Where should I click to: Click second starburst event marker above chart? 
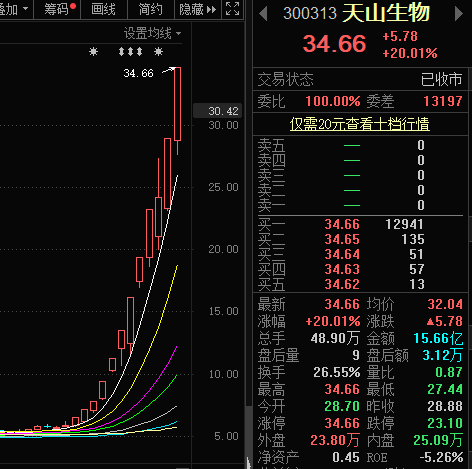[x=158, y=52]
